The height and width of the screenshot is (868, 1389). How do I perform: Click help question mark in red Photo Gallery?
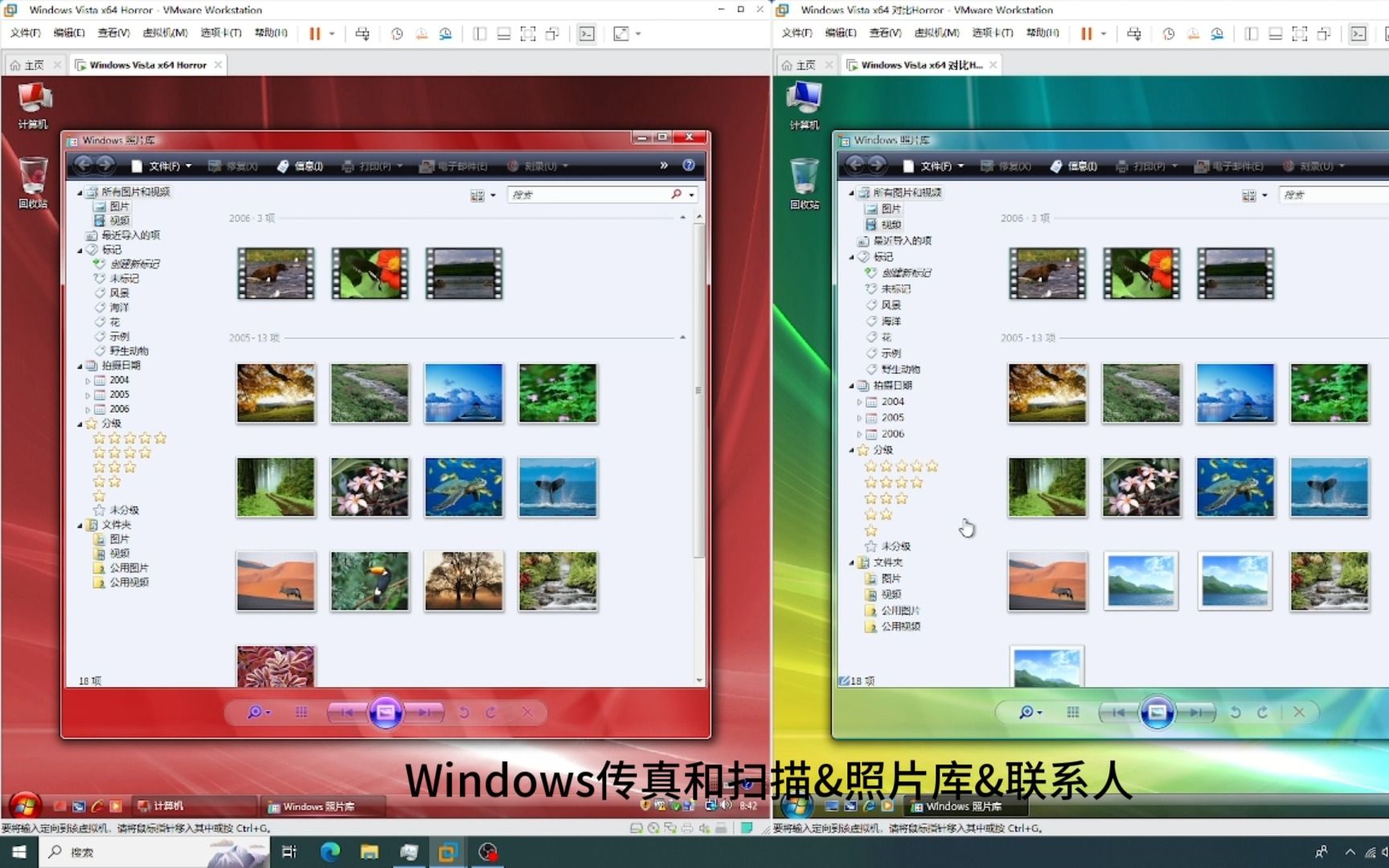tap(689, 165)
